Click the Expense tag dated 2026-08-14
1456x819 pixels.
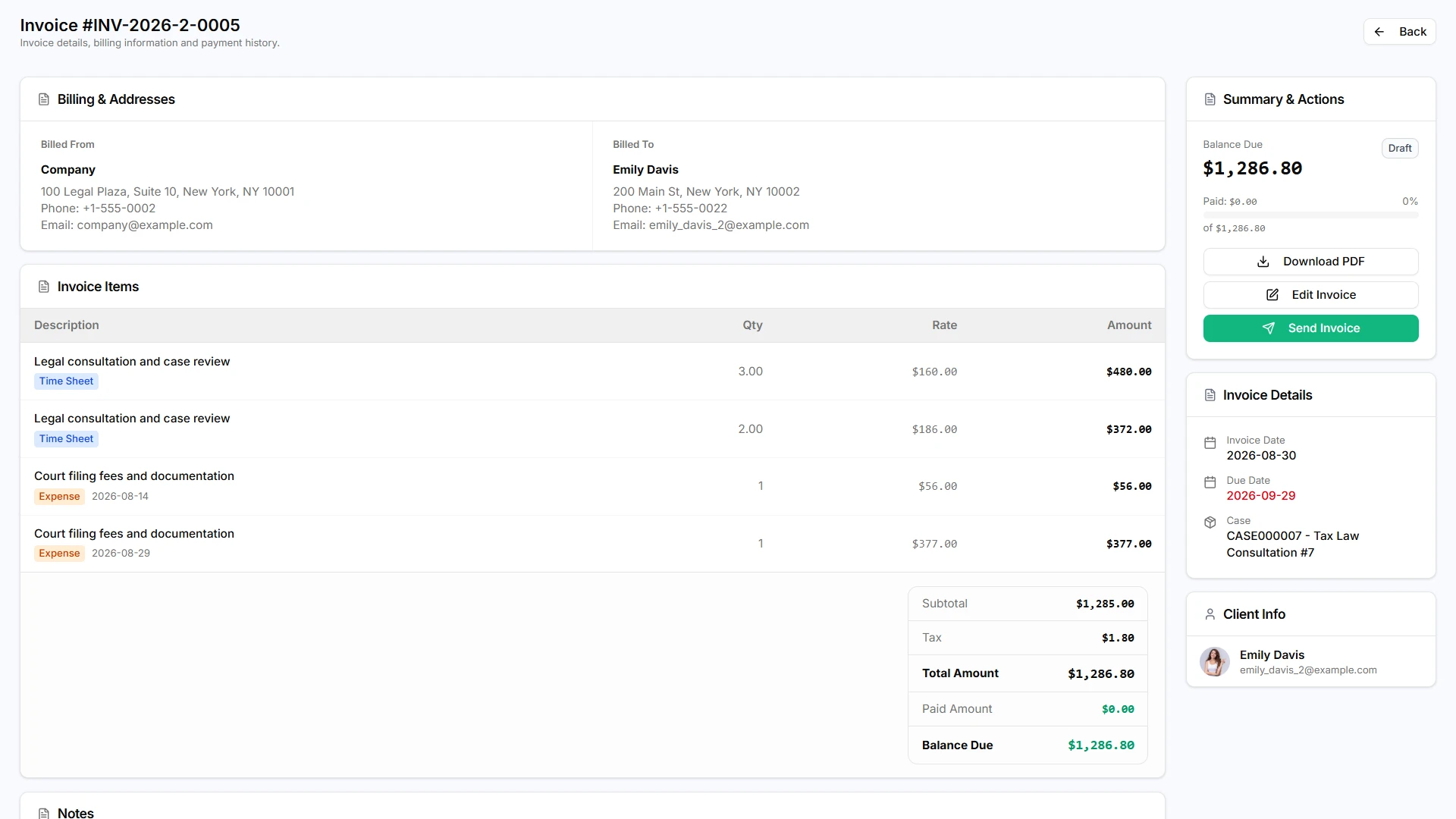[x=59, y=497]
